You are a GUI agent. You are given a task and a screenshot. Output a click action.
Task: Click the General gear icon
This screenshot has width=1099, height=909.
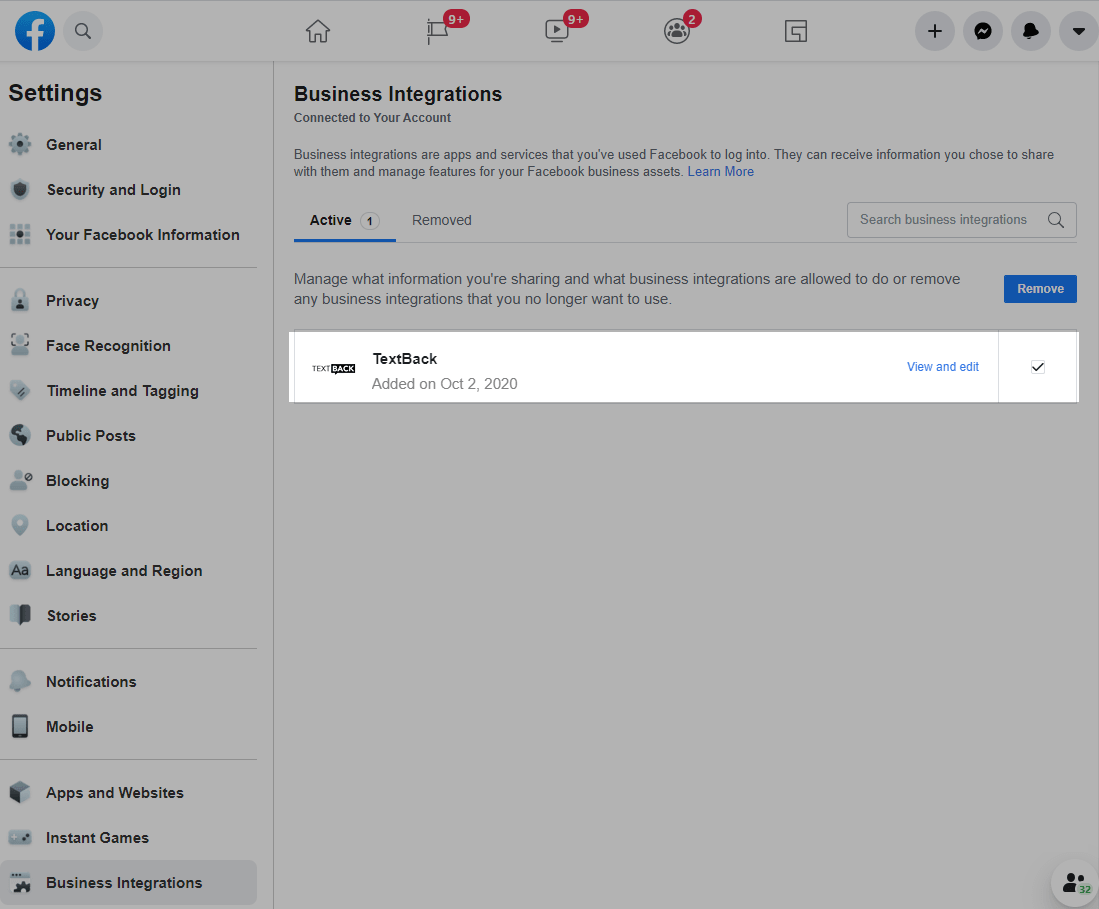click(20, 144)
